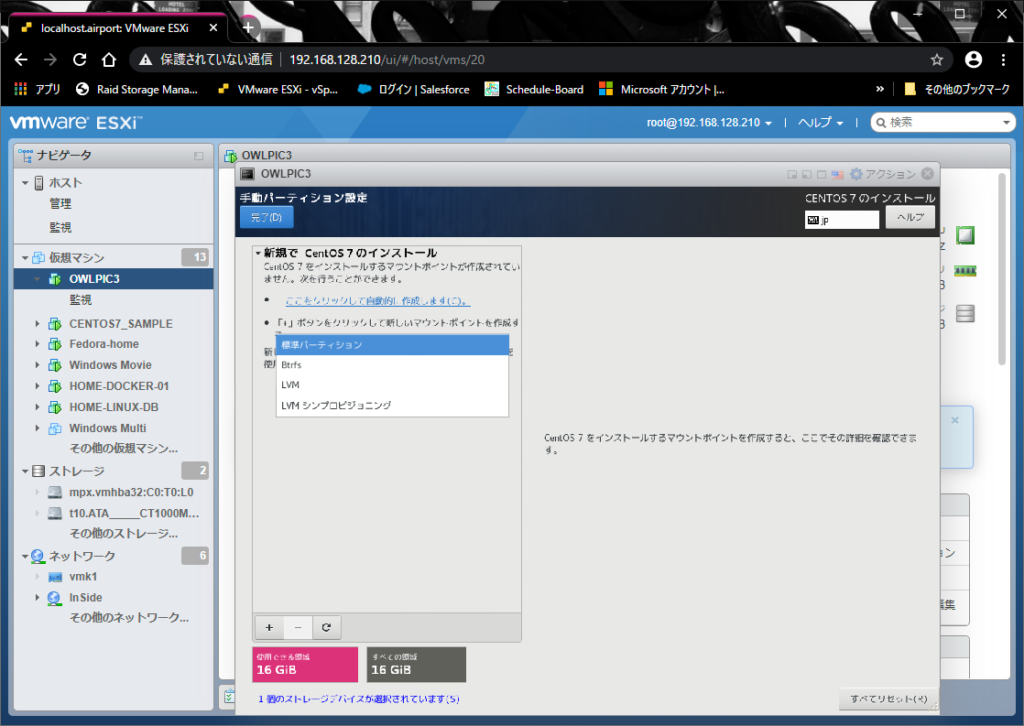Open その他の仮想マシン in the navigator
The image size is (1024, 726).
[x=123, y=449]
